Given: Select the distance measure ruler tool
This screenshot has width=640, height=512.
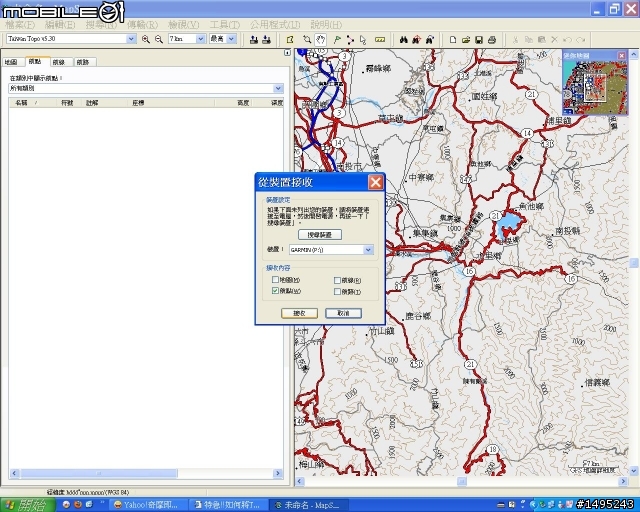Looking at the screenshot, I should tap(380, 40).
